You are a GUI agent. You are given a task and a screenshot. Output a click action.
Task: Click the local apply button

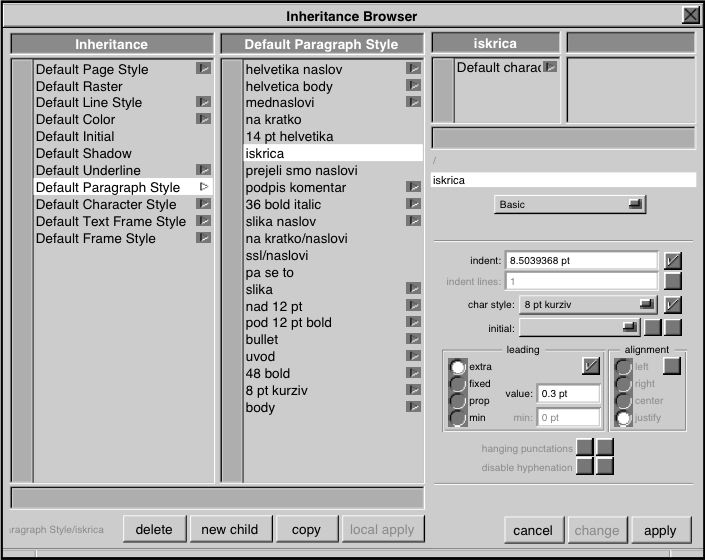(x=383, y=529)
